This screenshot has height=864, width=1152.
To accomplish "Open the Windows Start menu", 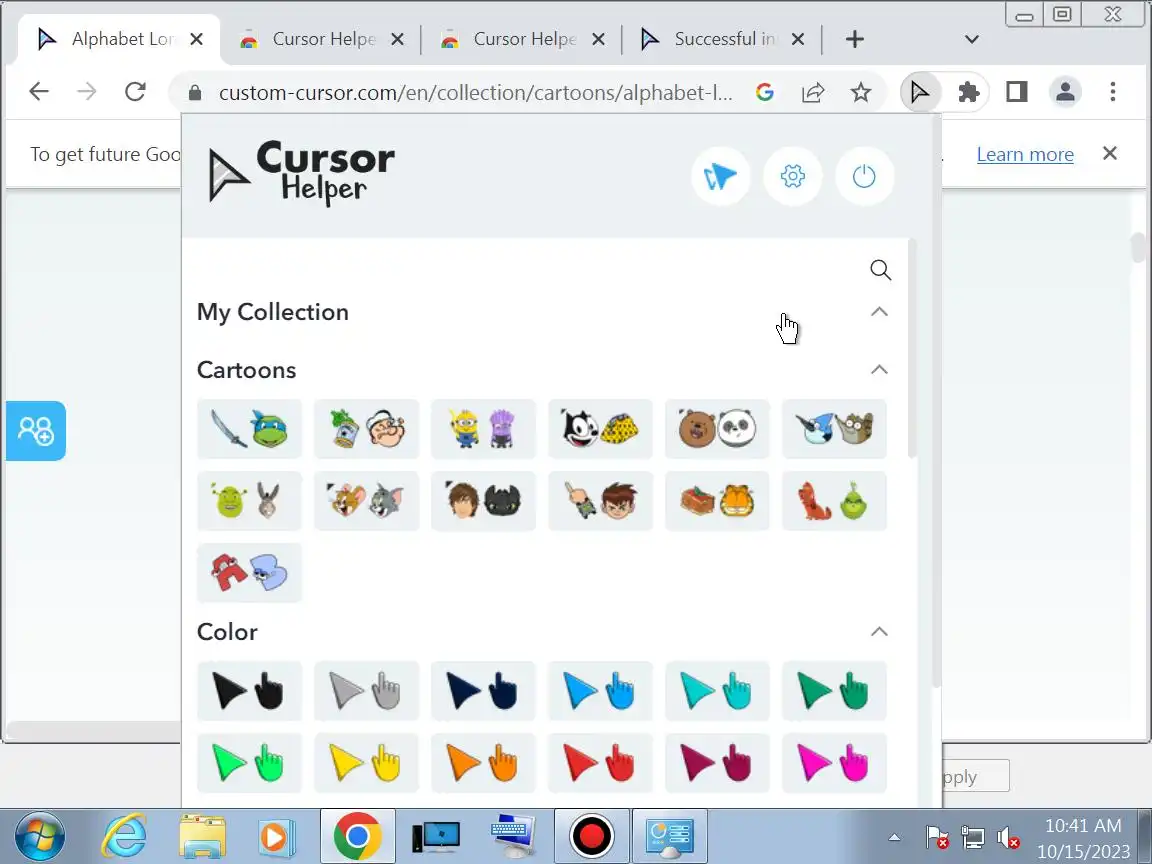I will coord(40,836).
